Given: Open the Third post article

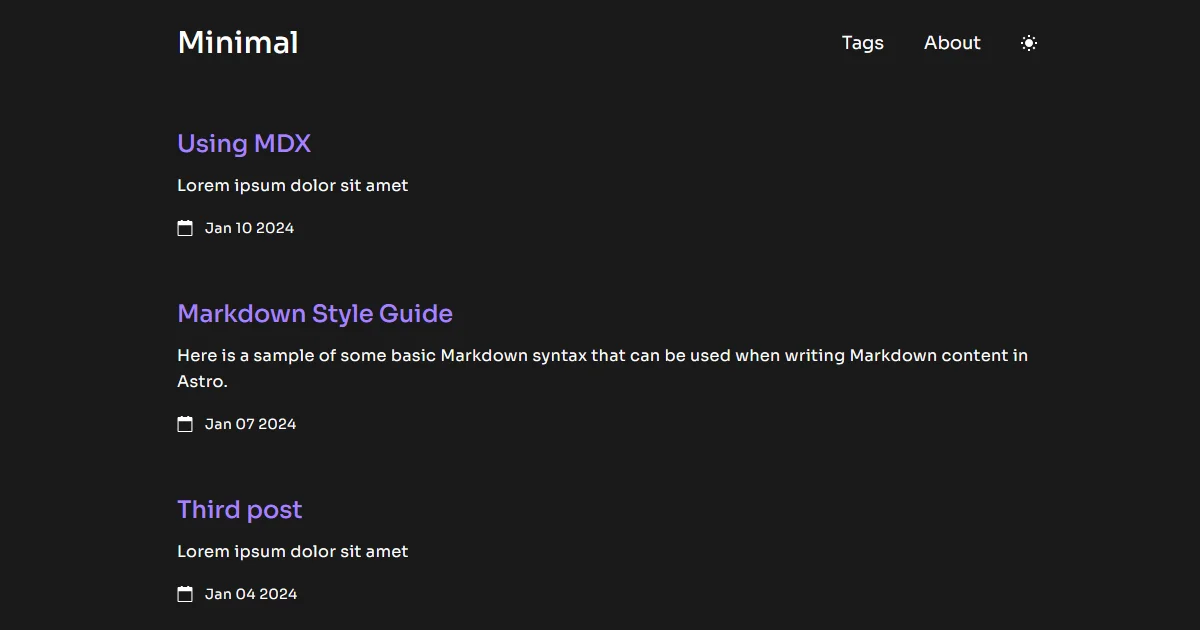Looking at the screenshot, I should click(240, 510).
